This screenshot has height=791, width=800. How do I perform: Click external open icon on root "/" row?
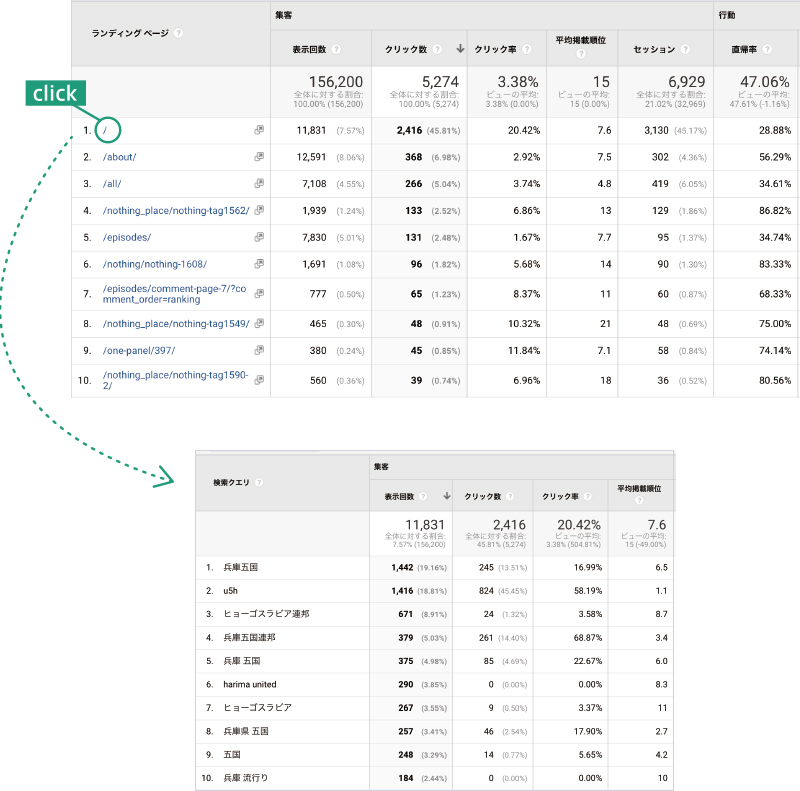coord(259,130)
